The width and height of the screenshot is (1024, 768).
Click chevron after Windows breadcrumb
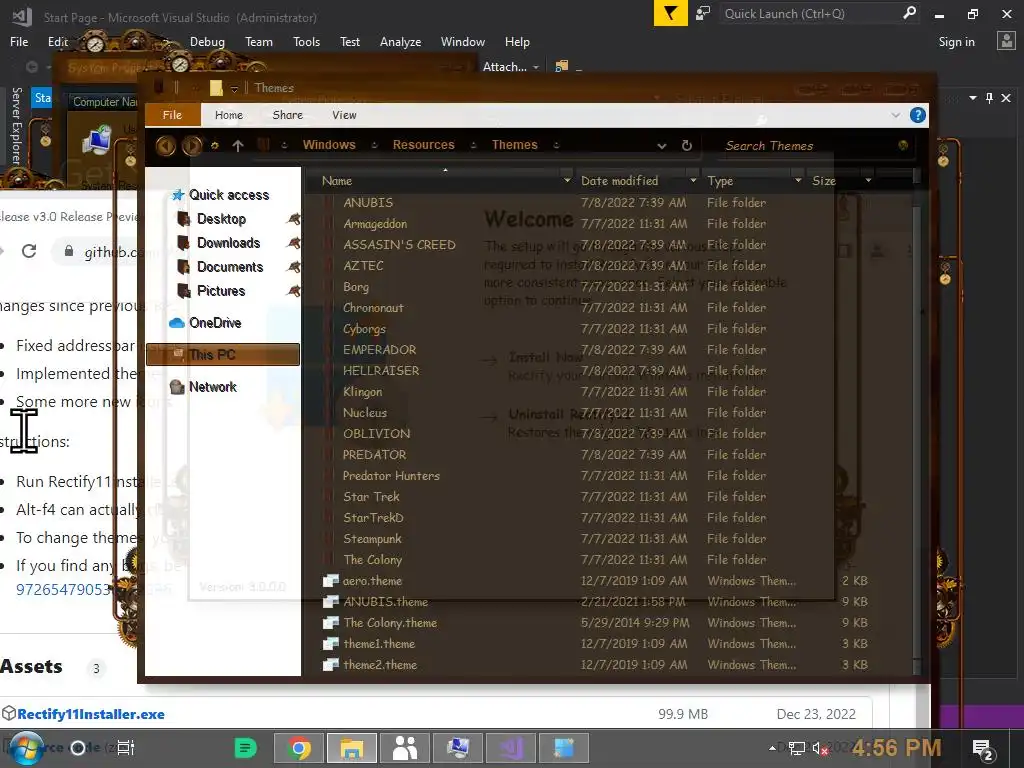[x=374, y=145]
